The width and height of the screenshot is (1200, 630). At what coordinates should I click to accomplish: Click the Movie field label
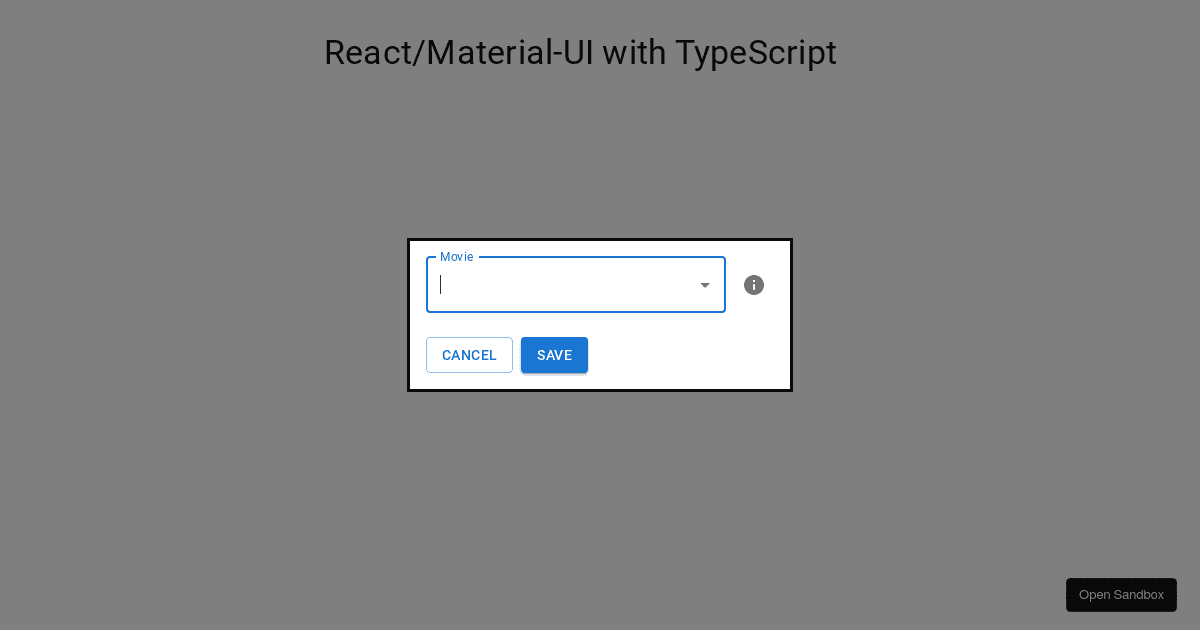point(455,256)
